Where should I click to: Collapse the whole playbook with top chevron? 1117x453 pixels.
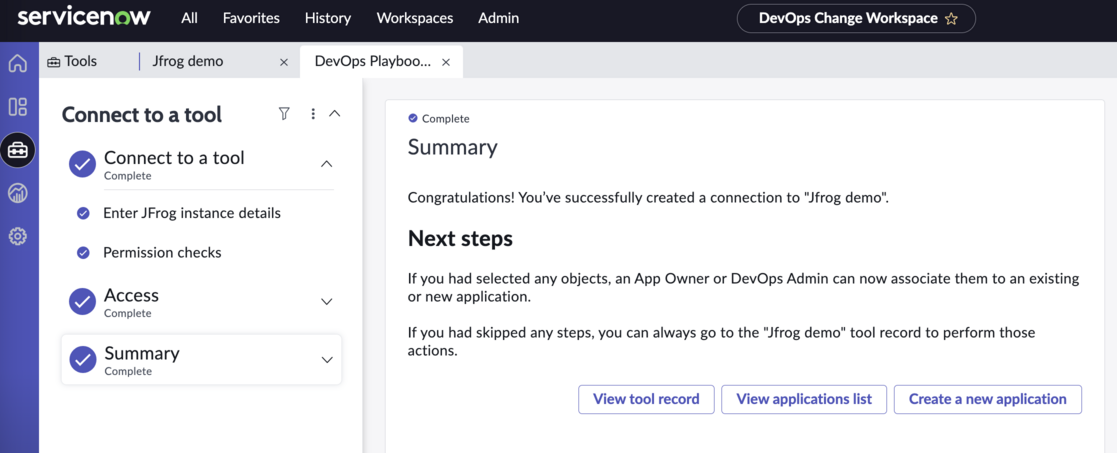[335, 113]
